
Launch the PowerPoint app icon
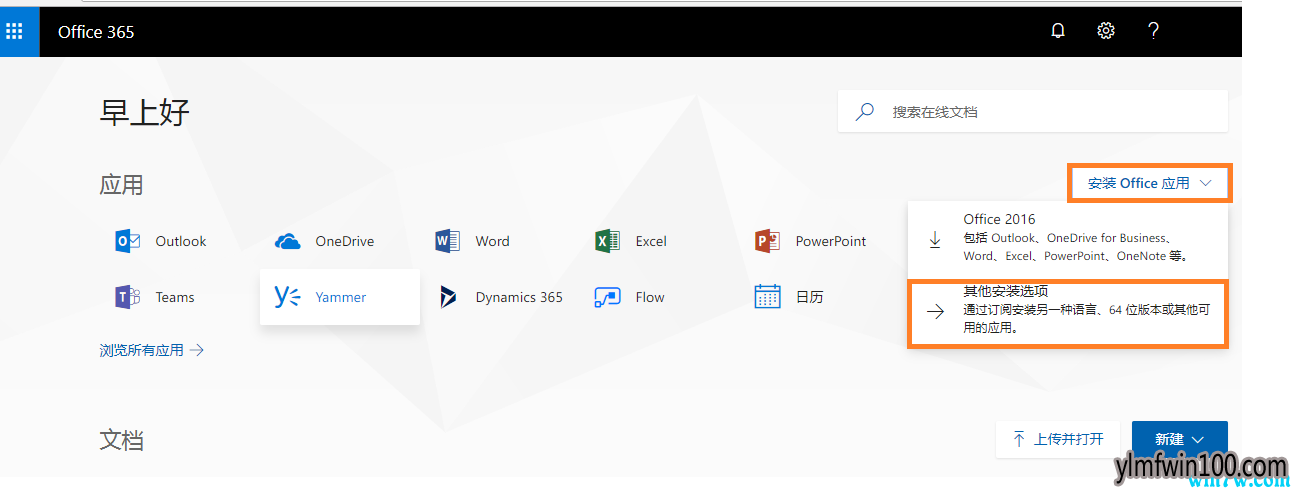(767, 241)
